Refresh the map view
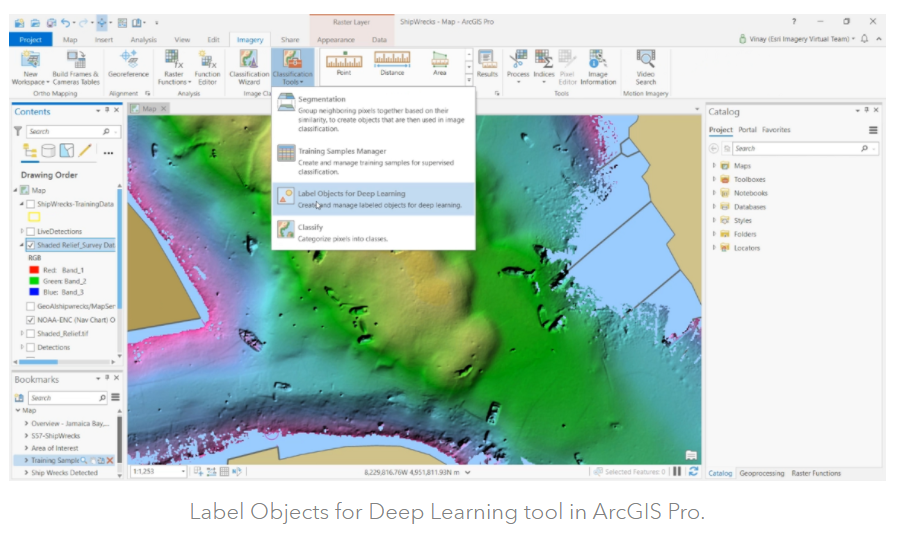Image resolution: width=901 pixels, height=539 pixels. coord(694,472)
